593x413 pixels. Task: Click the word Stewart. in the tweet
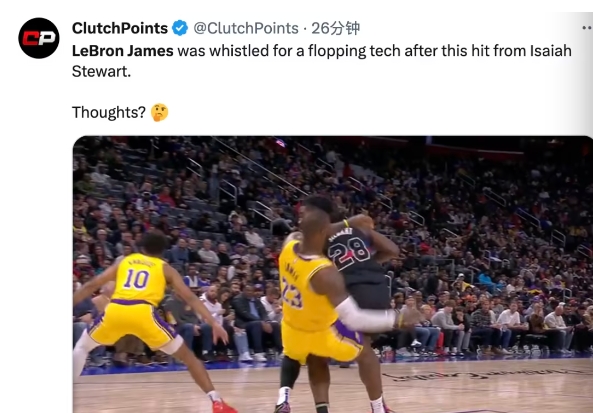pos(101,71)
